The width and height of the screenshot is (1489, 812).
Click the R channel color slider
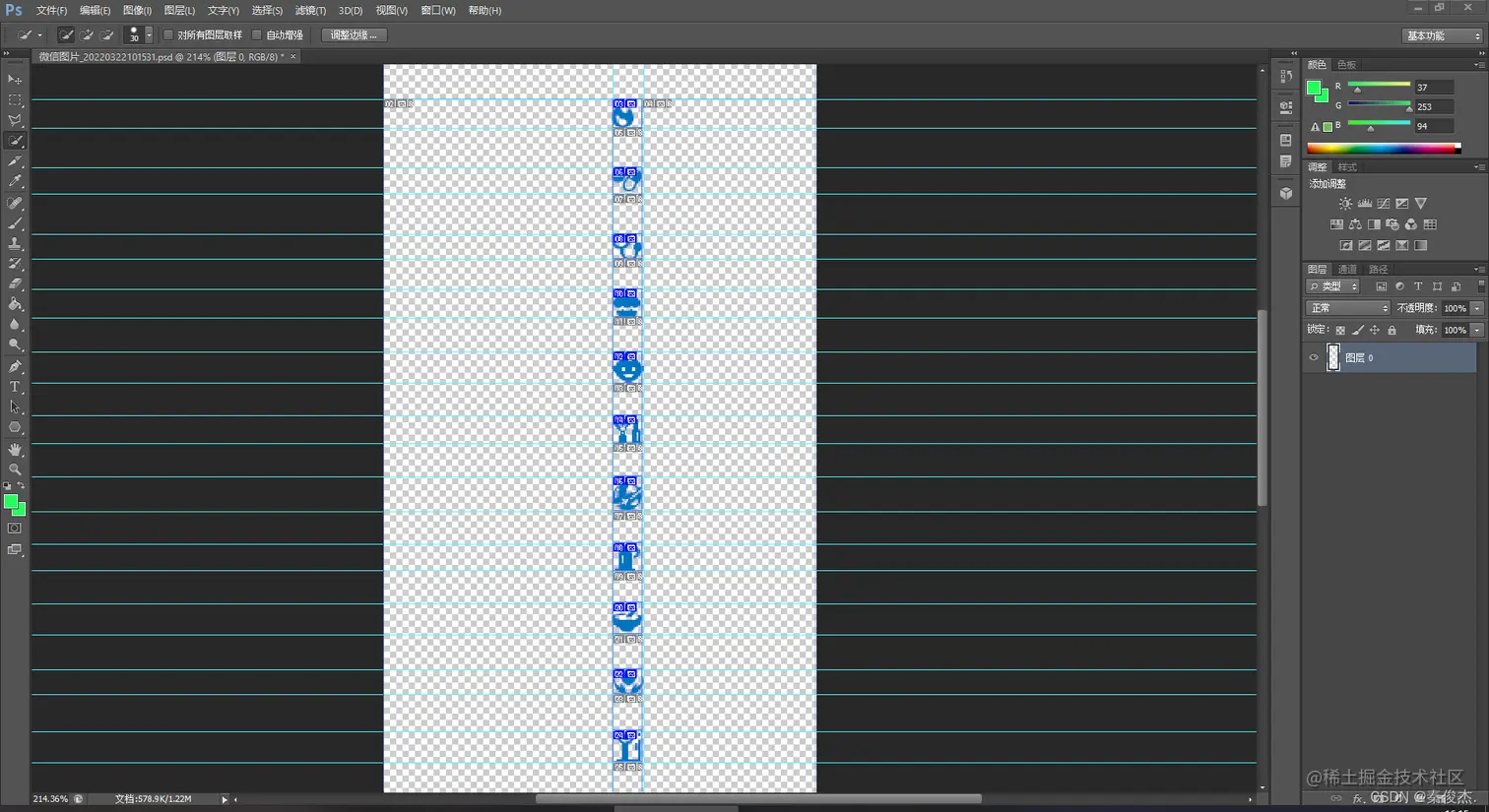[x=1379, y=87]
